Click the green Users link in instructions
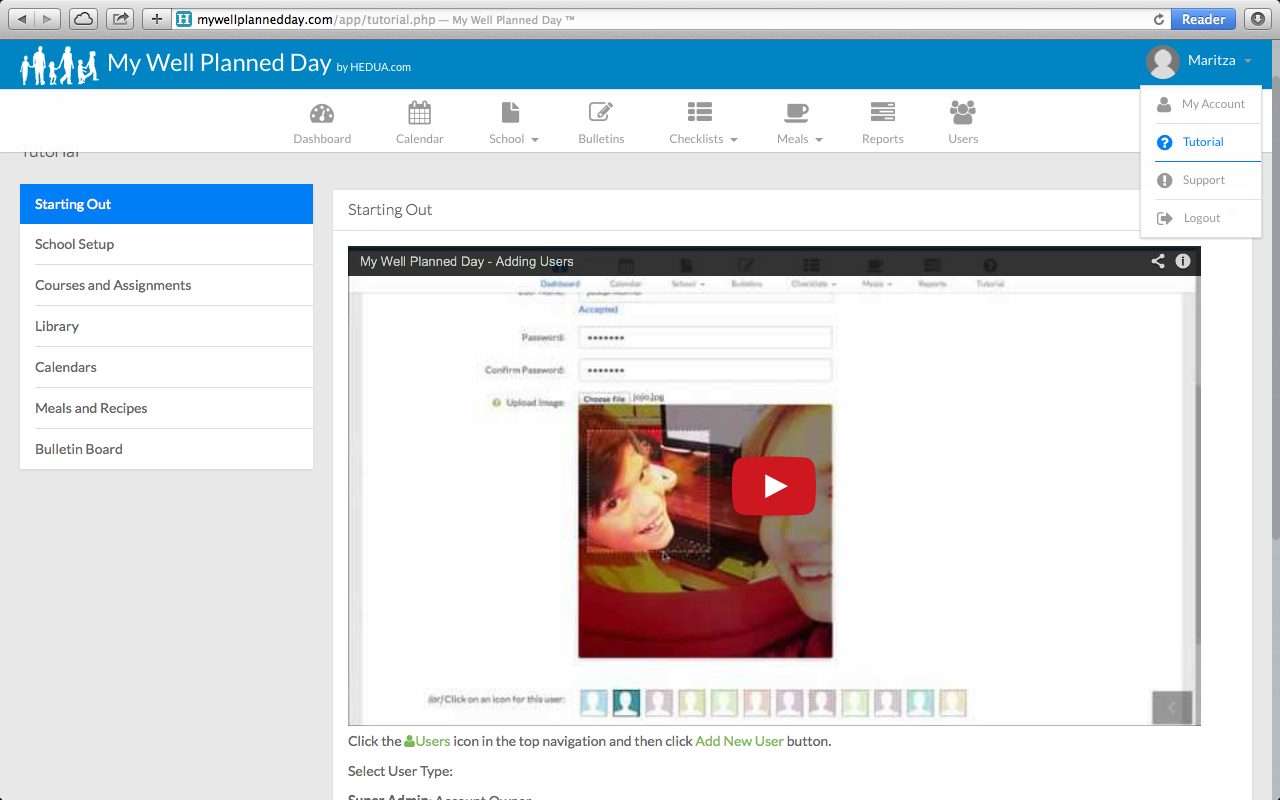1280x800 pixels. coord(427,741)
